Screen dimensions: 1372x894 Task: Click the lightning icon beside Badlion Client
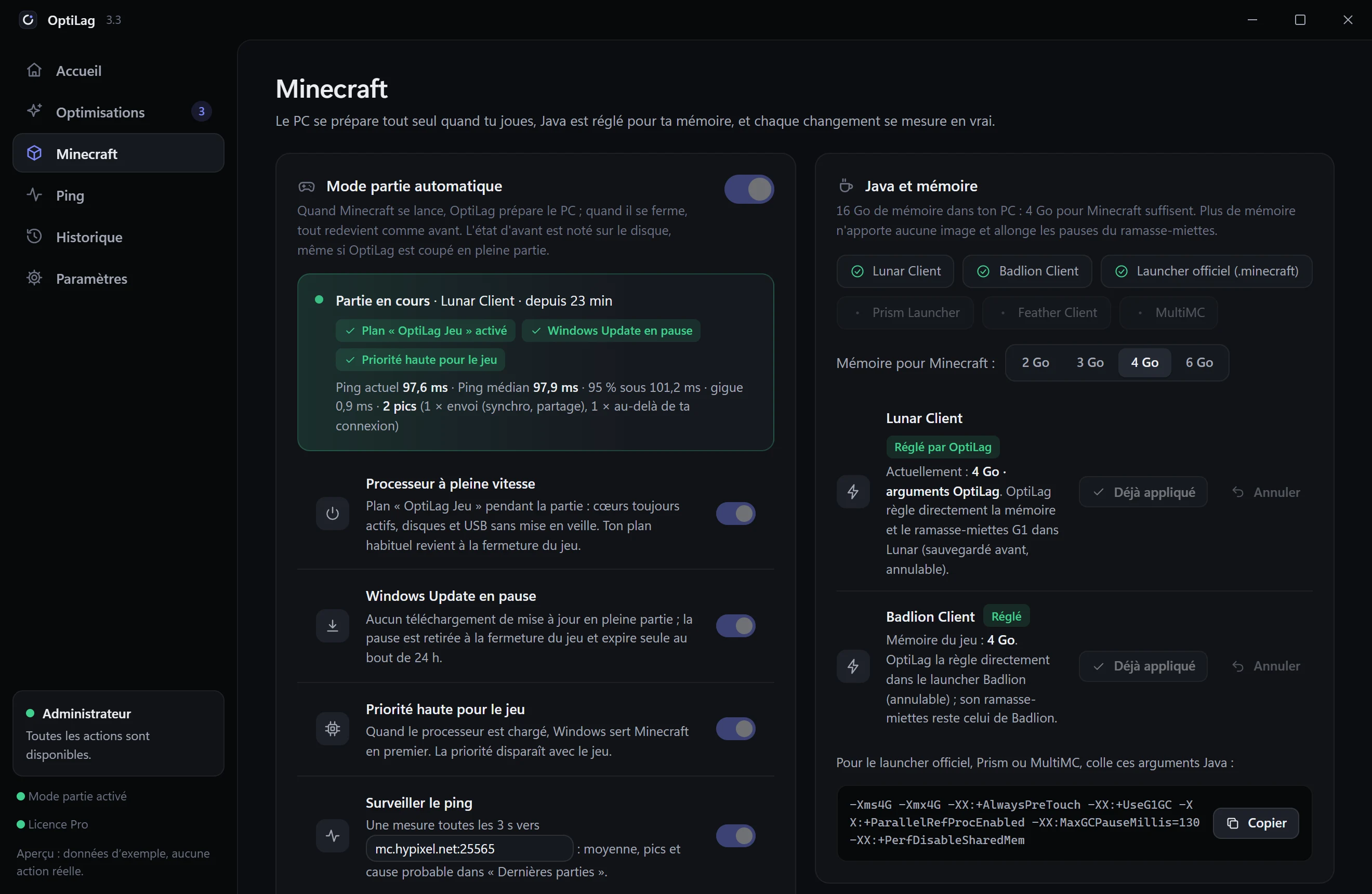pos(853,666)
